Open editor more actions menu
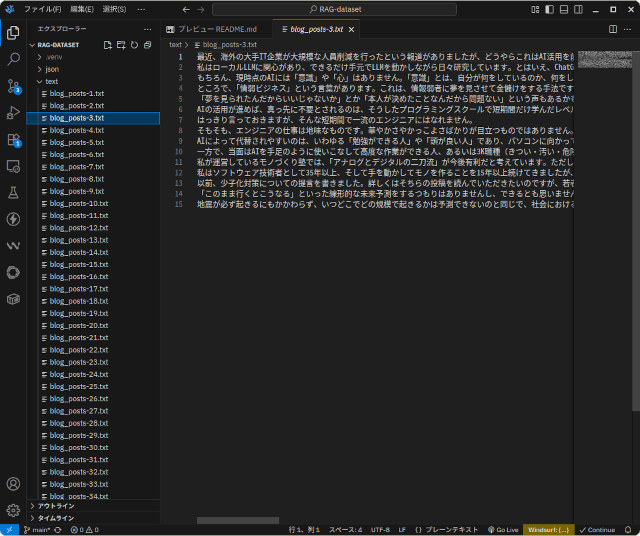The width and height of the screenshot is (640, 536). coord(627,29)
